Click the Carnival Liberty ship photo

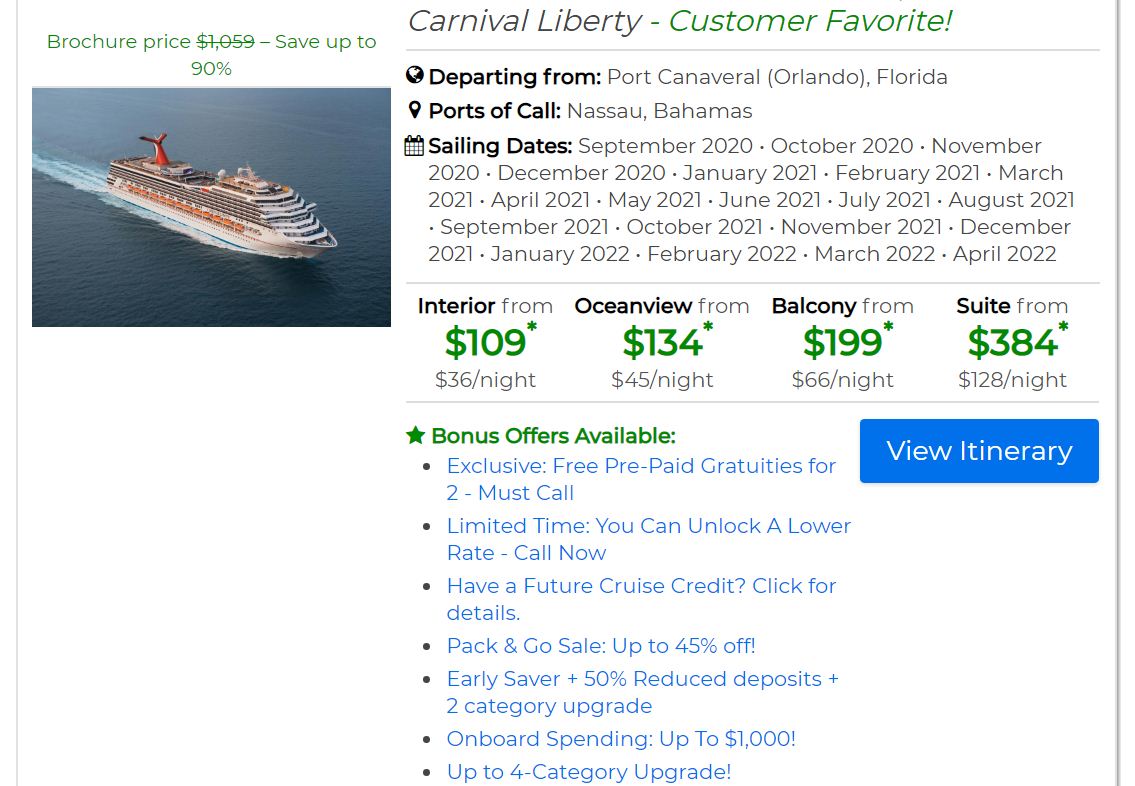(x=211, y=207)
